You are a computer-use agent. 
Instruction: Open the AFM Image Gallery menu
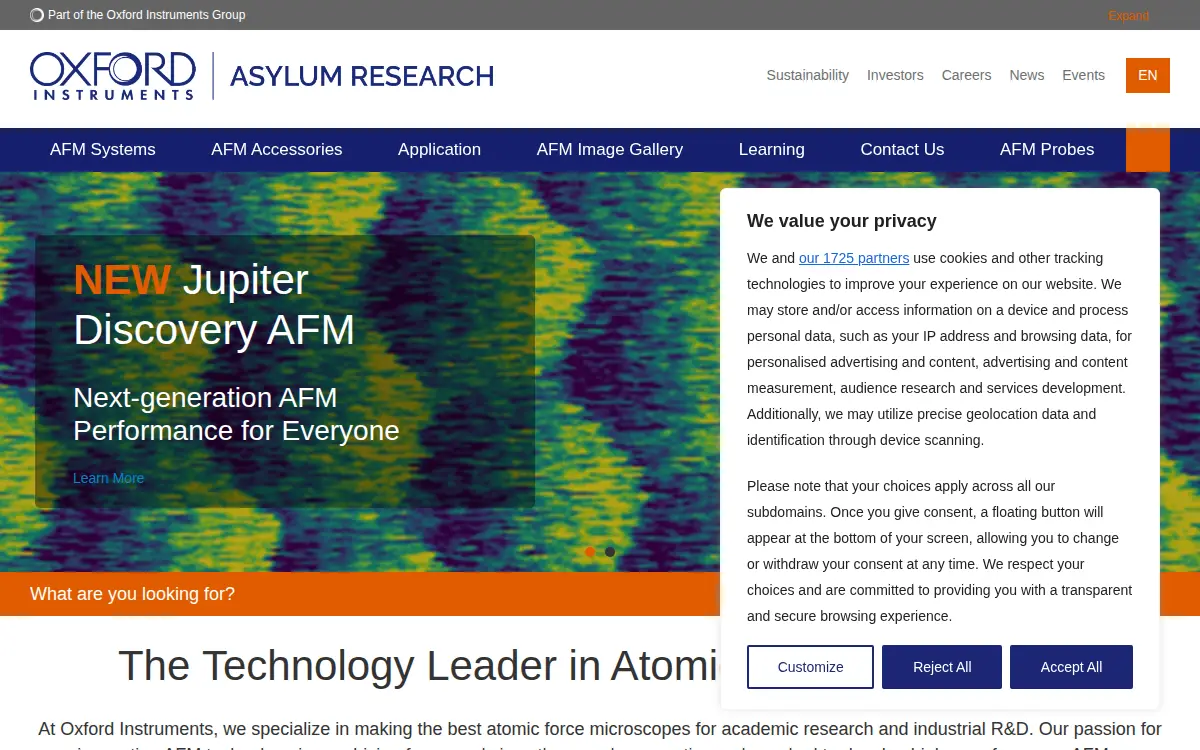pos(610,150)
